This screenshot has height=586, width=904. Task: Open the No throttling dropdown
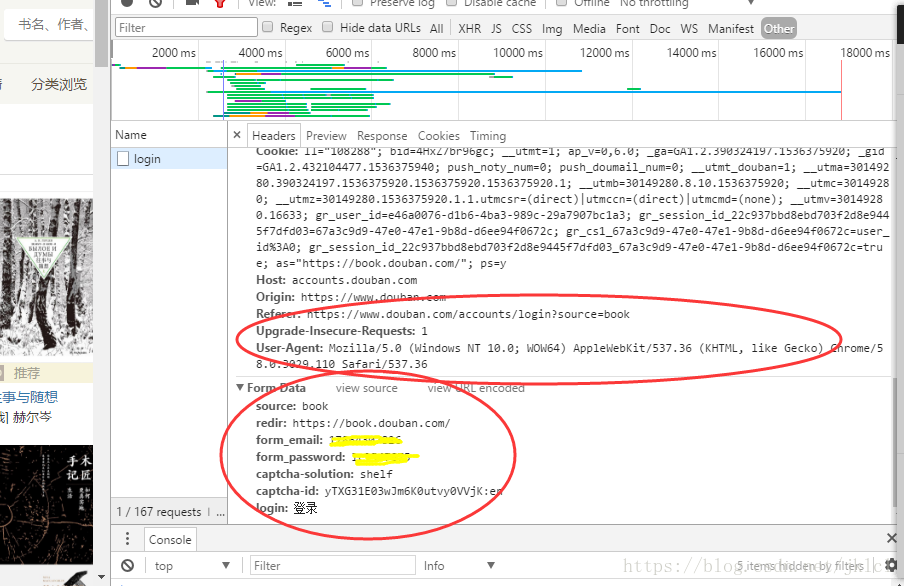[x=686, y=3]
